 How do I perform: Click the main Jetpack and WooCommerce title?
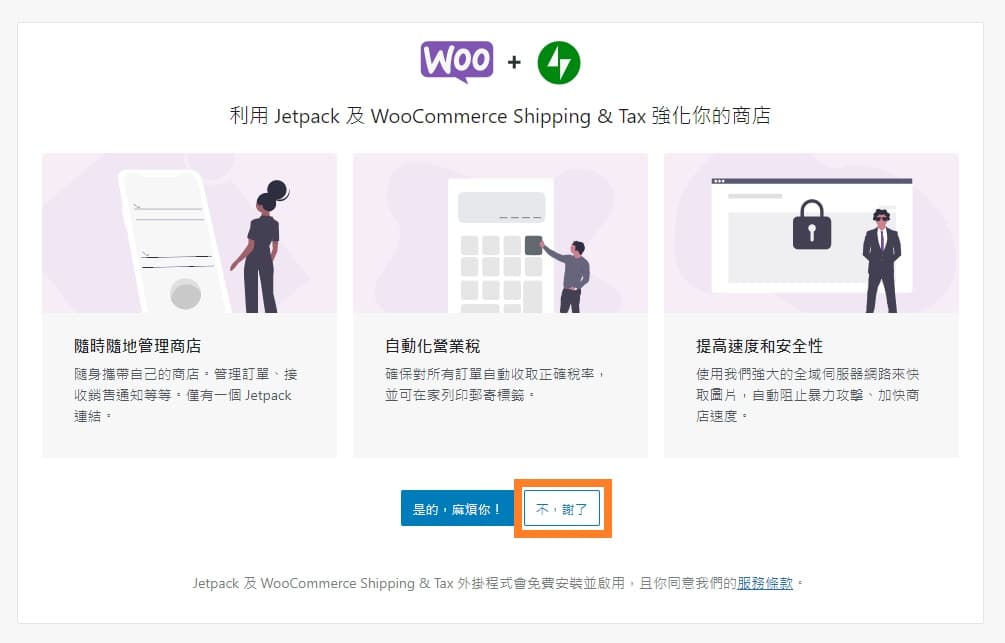click(x=501, y=116)
